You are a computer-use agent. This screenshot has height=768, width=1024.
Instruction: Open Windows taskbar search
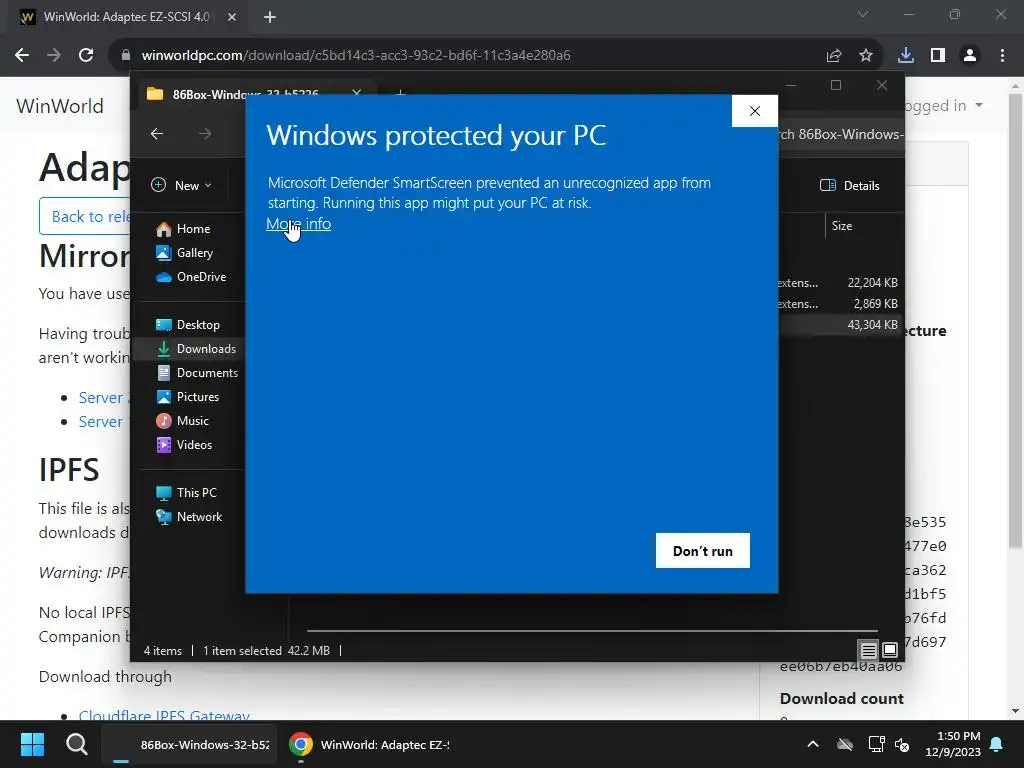76,744
